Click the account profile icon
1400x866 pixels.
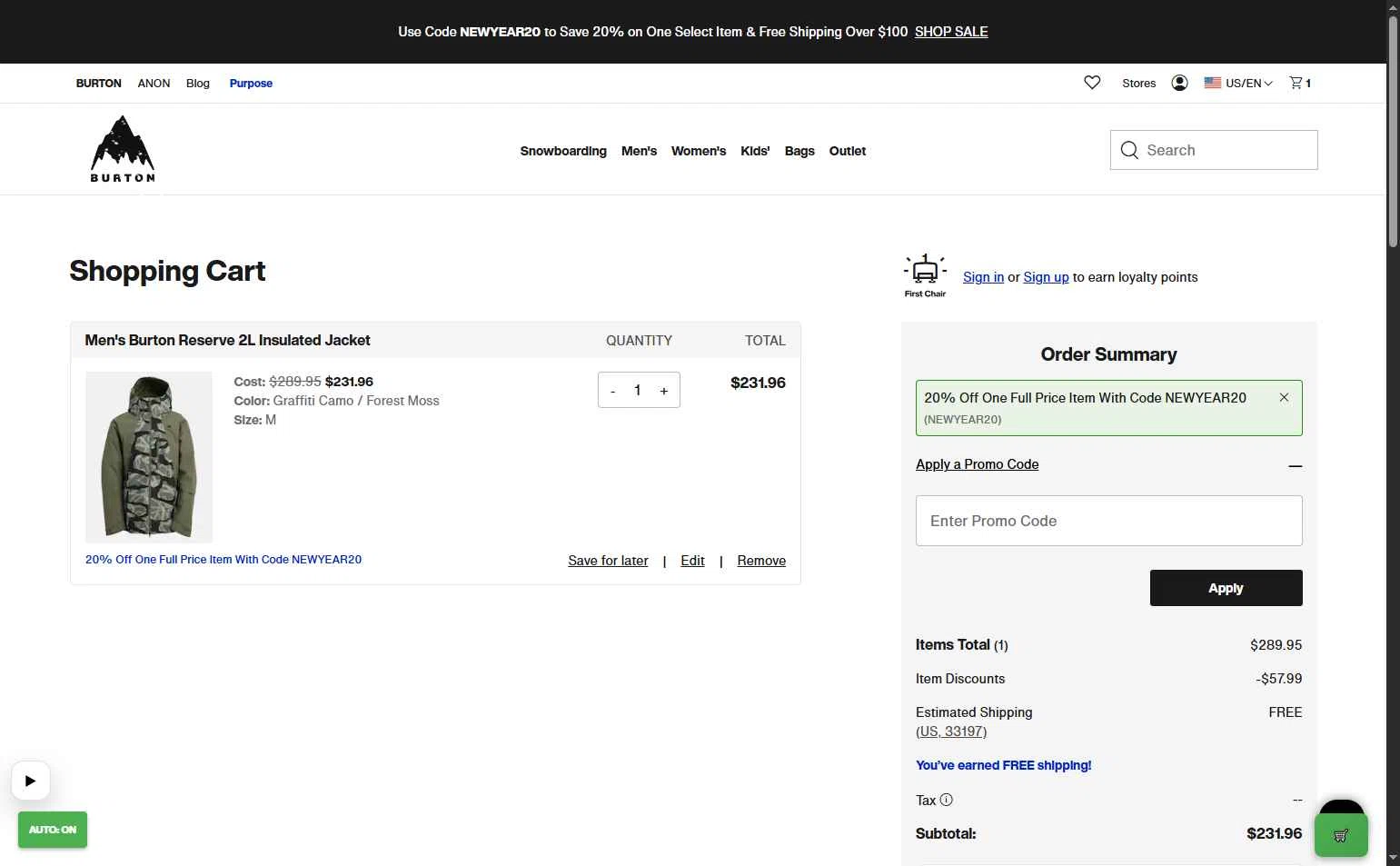(x=1179, y=83)
